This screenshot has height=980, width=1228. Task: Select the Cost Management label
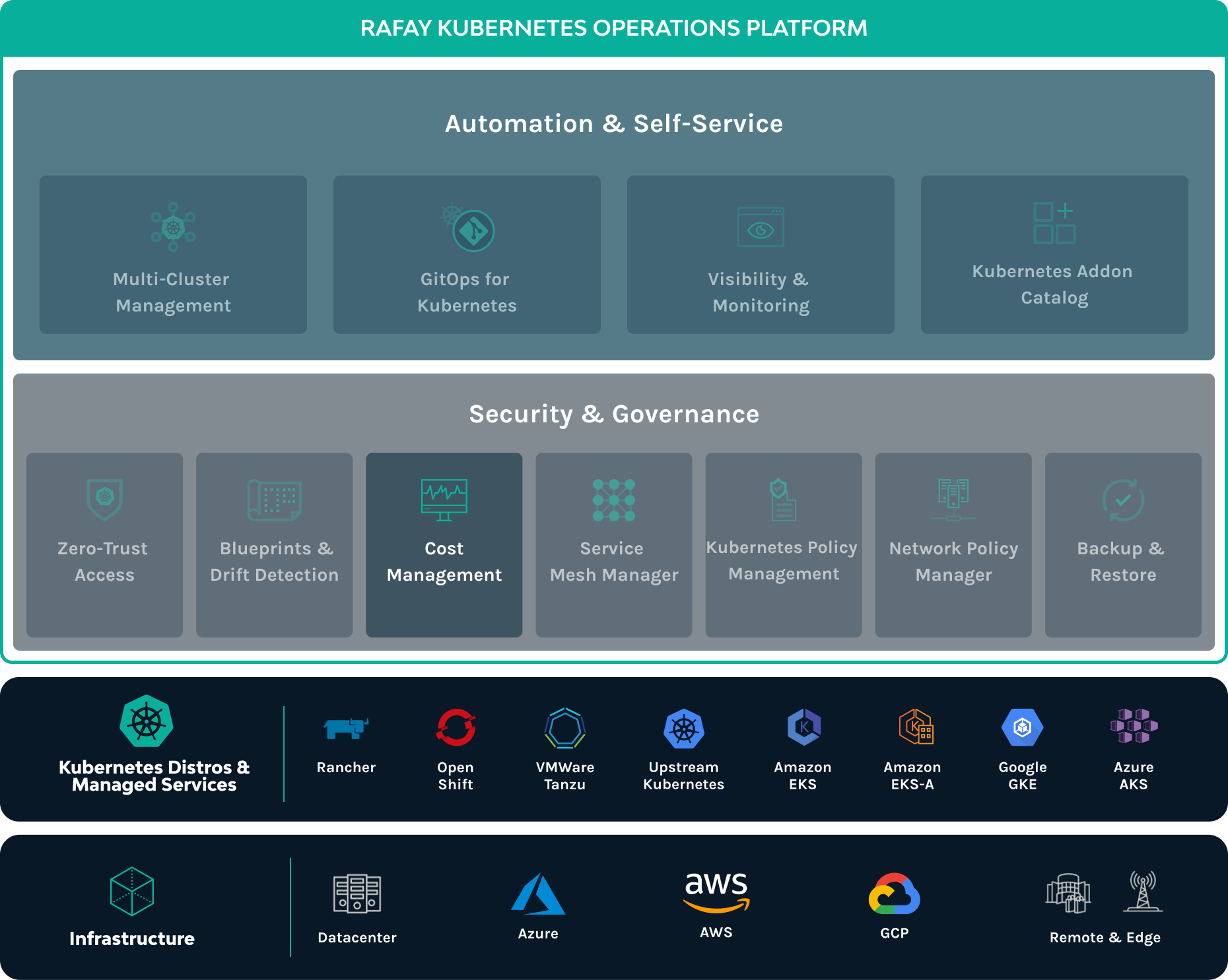(x=444, y=562)
